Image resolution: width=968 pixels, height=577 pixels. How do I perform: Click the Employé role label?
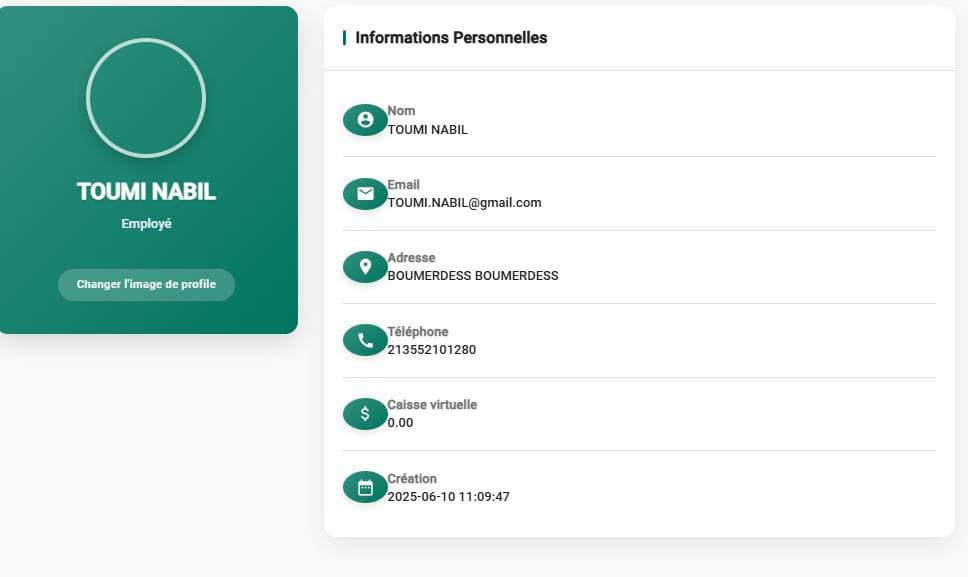pyautogui.click(x=146, y=224)
